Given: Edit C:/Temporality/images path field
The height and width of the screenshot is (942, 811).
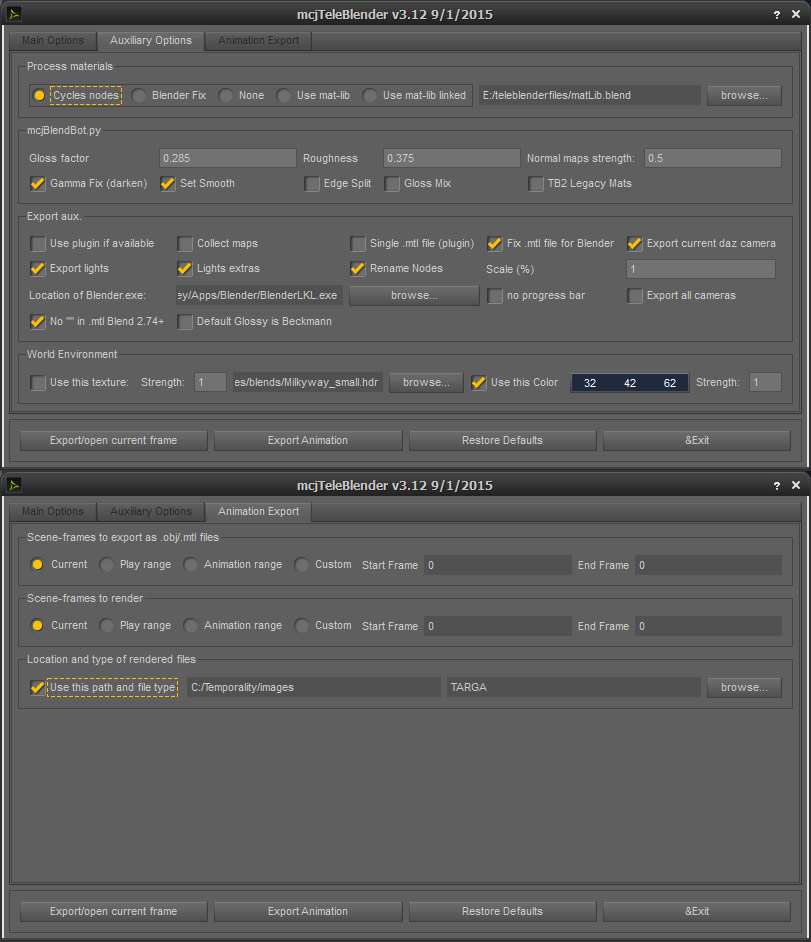Looking at the screenshot, I should [314, 687].
